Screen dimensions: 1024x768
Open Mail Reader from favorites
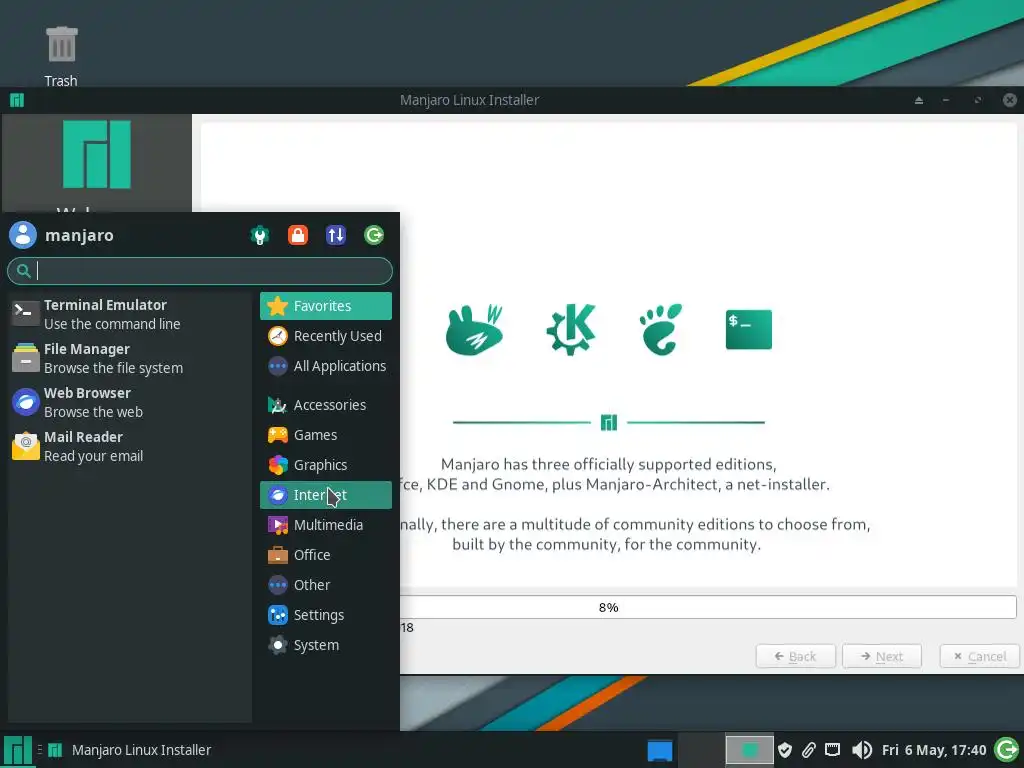pos(129,447)
